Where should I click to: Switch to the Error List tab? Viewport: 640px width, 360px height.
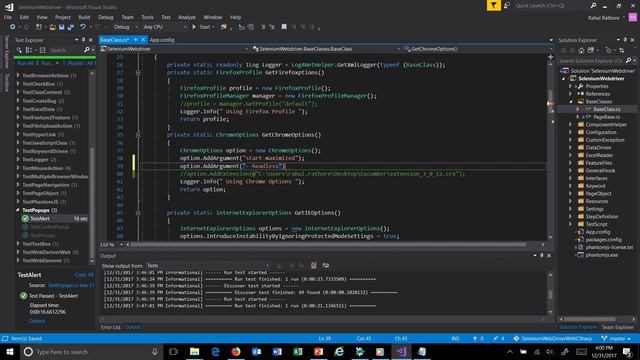click(110, 327)
